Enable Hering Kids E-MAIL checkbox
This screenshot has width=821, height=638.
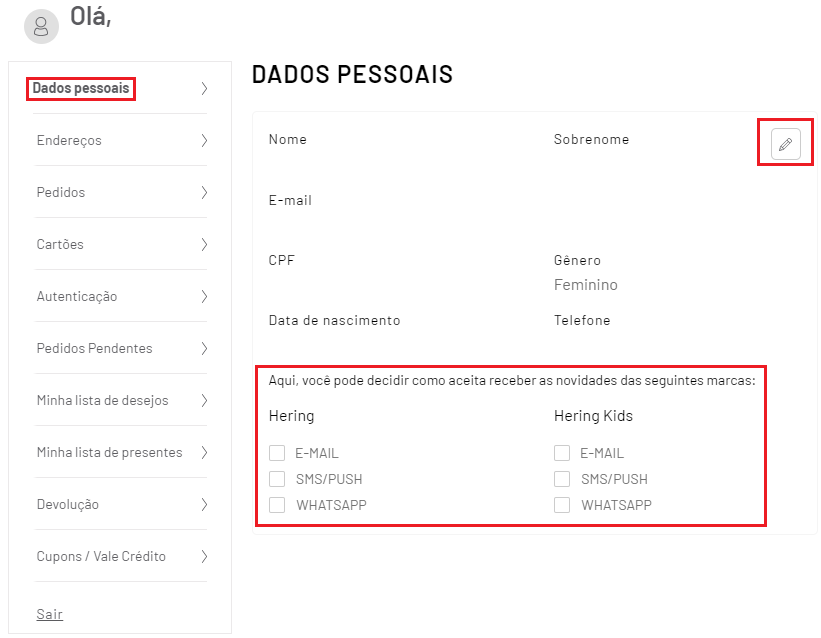[562, 453]
